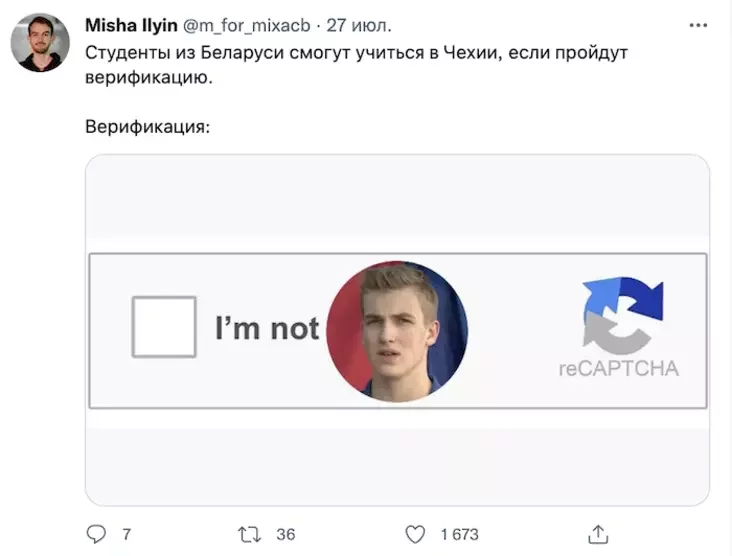Click the like count 1 673
The width and height of the screenshot is (732, 556).
pos(459,534)
